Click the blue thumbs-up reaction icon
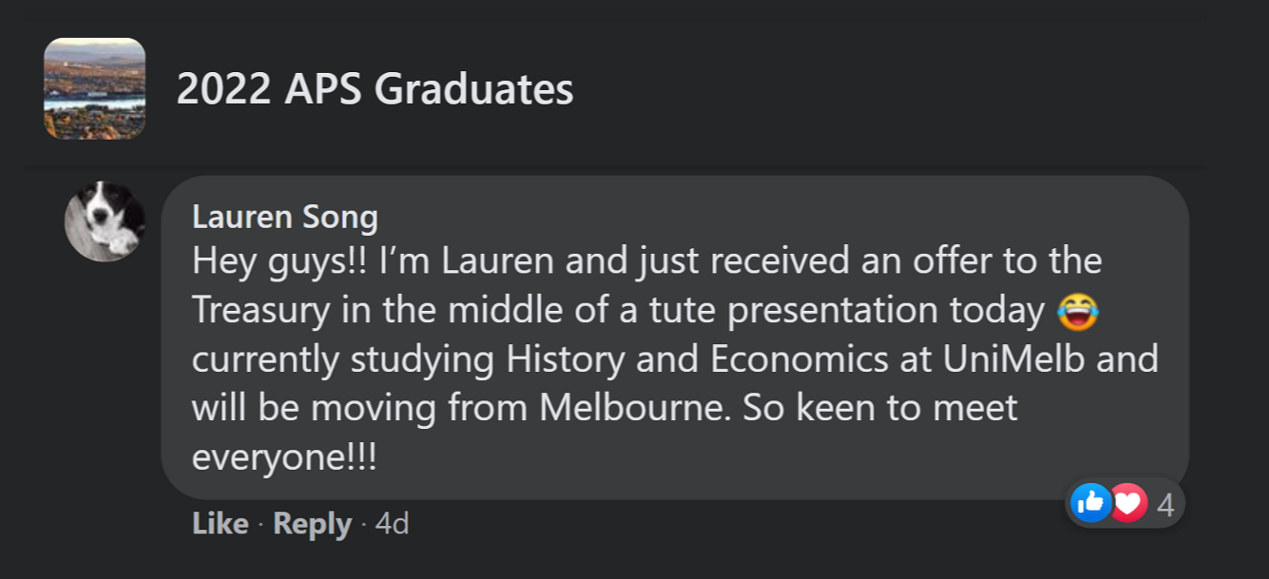 [1090, 503]
